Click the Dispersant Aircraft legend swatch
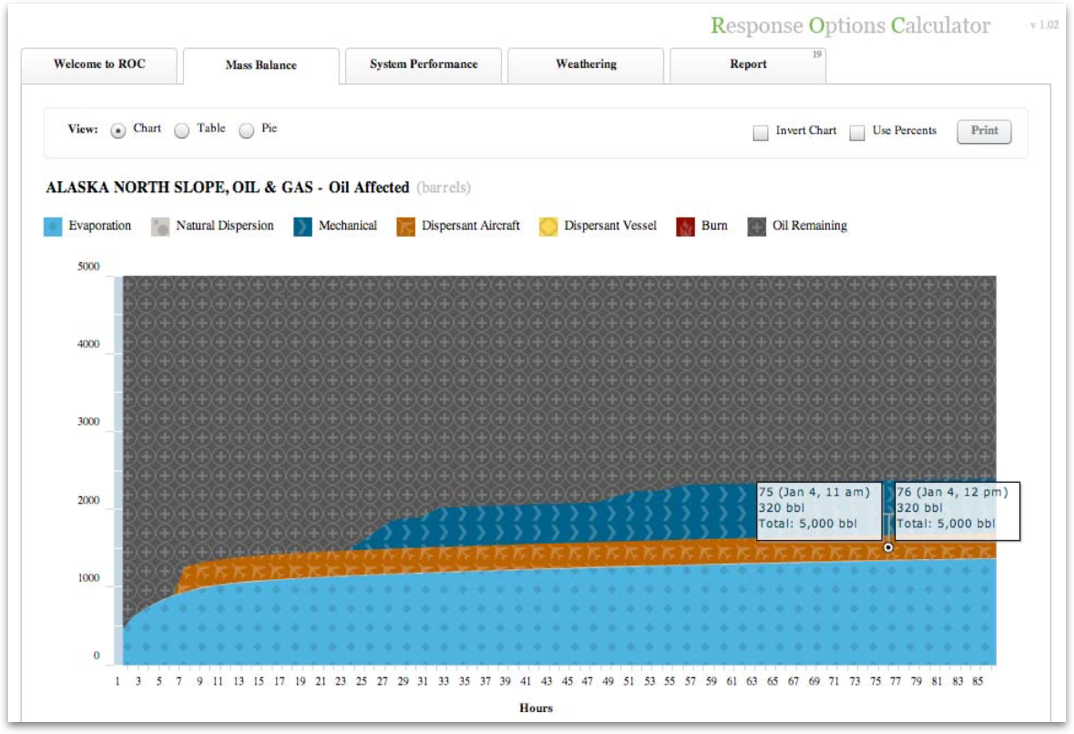Image resolution: width=1074 pixels, height=734 pixels. (406, 227)
